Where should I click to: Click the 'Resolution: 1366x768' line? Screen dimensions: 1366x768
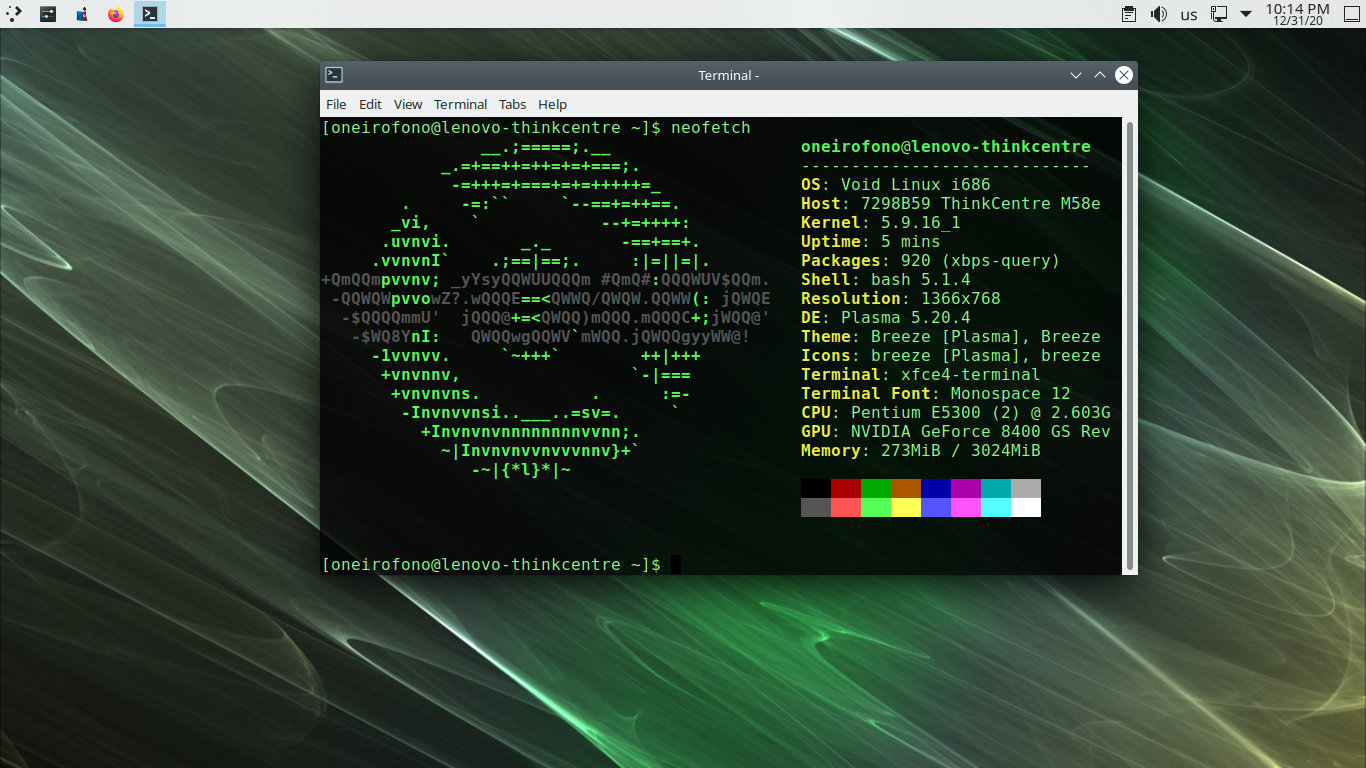[901, 298]
